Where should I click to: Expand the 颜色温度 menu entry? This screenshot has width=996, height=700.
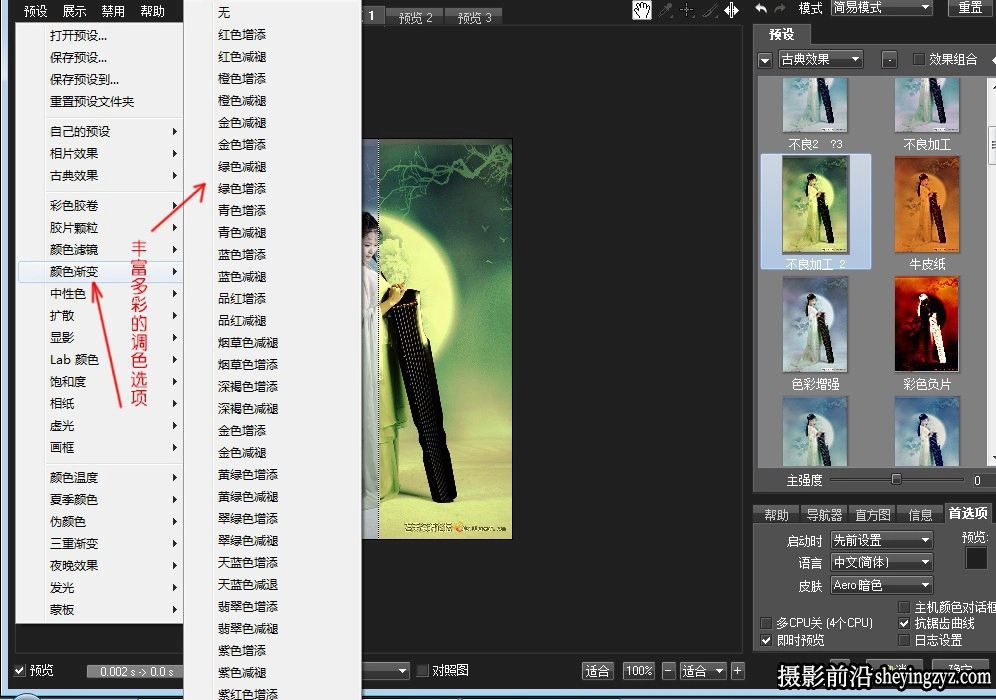click(x=100, y=478)
